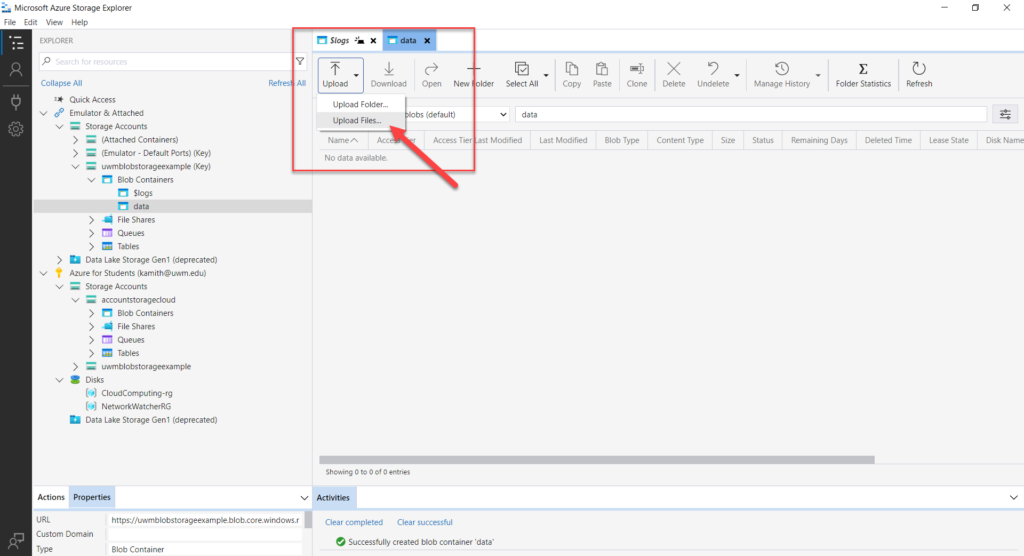Click the Refresh toolbar icon
This screenshot has height=556, width=1024.
[919, 74]
